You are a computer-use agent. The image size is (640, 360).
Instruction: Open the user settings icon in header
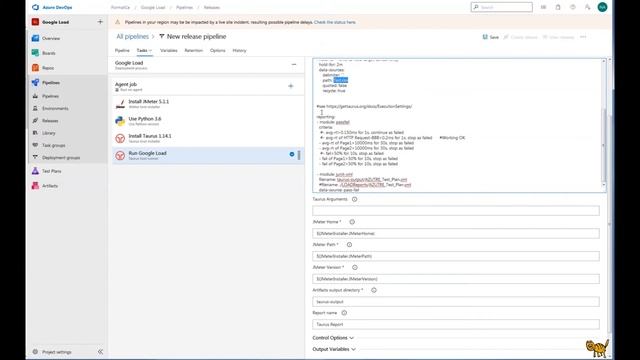click(587, 7)
